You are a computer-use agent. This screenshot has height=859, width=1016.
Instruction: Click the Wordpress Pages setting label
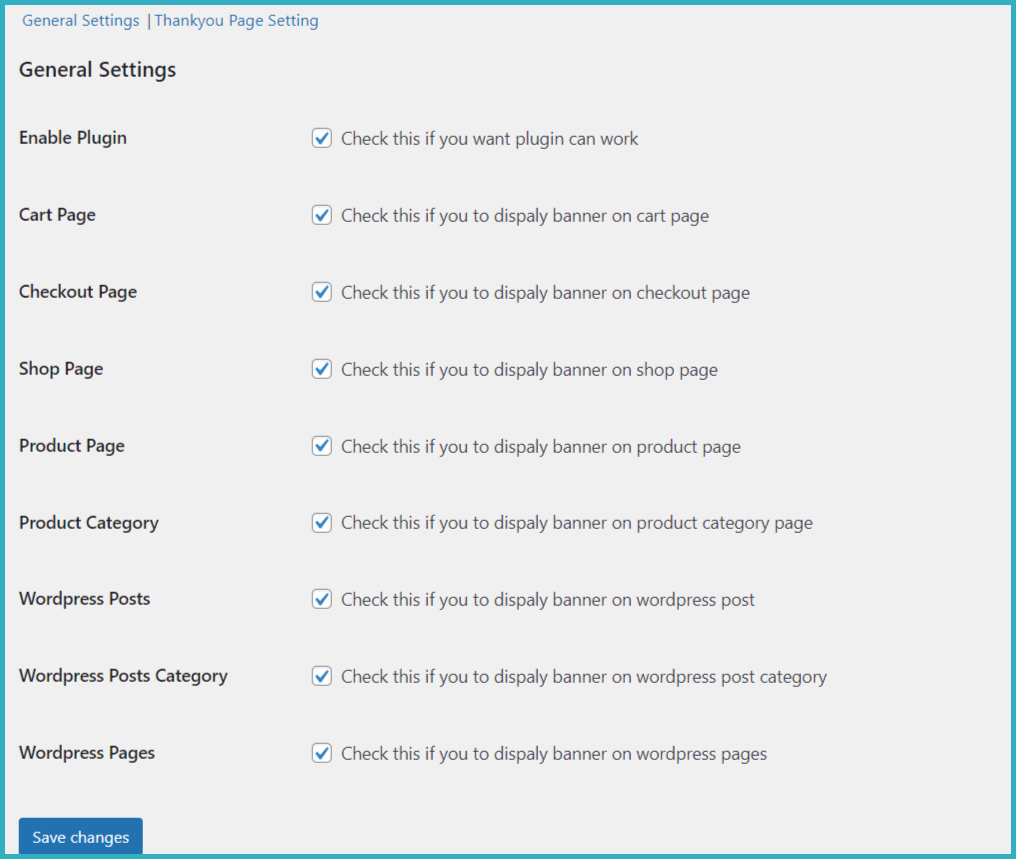(x=86, y=753)
